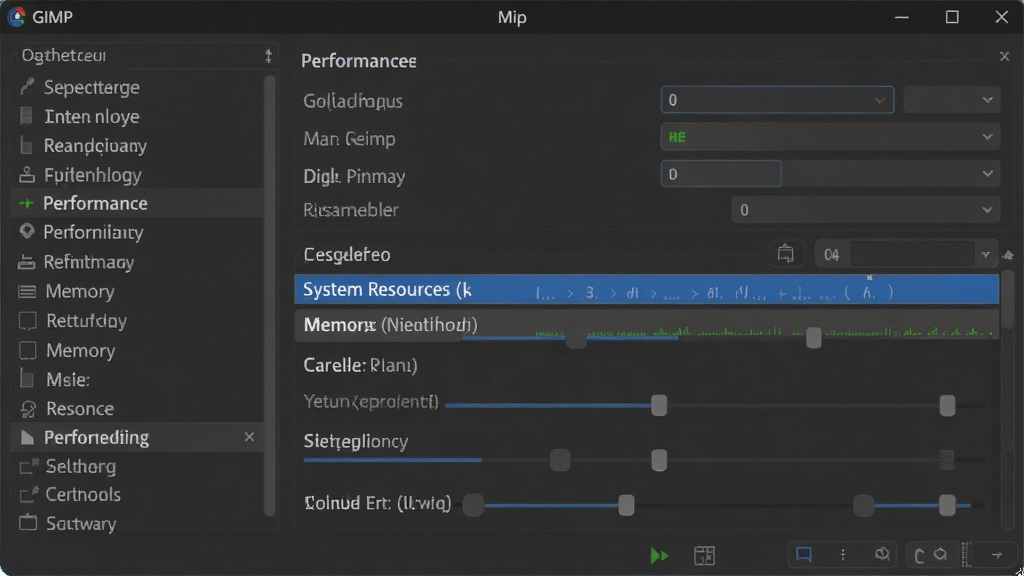
Task: Click the pin icon beside Ogthetceui header
Action: (268, 56)
